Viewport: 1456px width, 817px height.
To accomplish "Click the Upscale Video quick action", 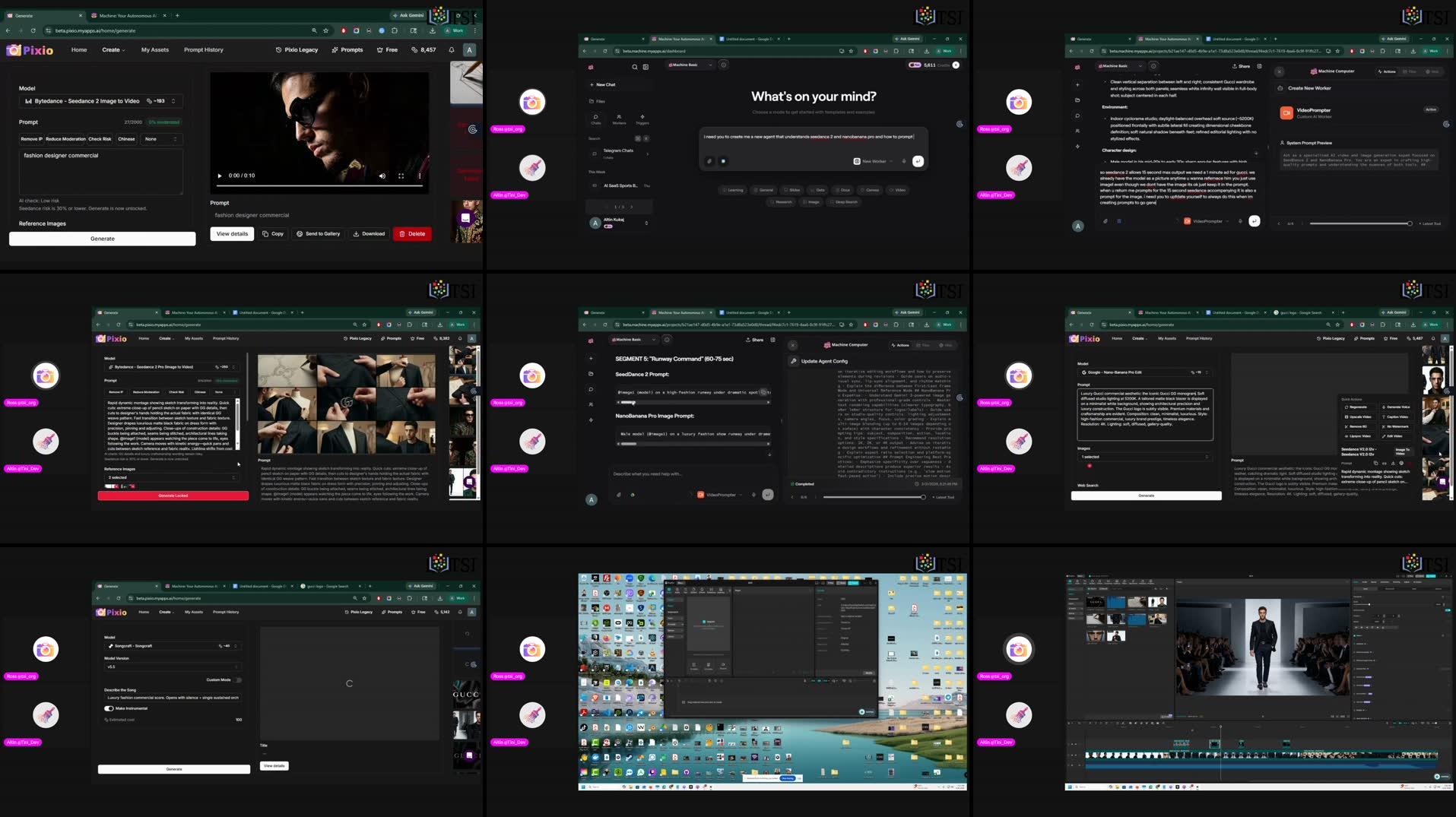I will tap(1359, 417).
